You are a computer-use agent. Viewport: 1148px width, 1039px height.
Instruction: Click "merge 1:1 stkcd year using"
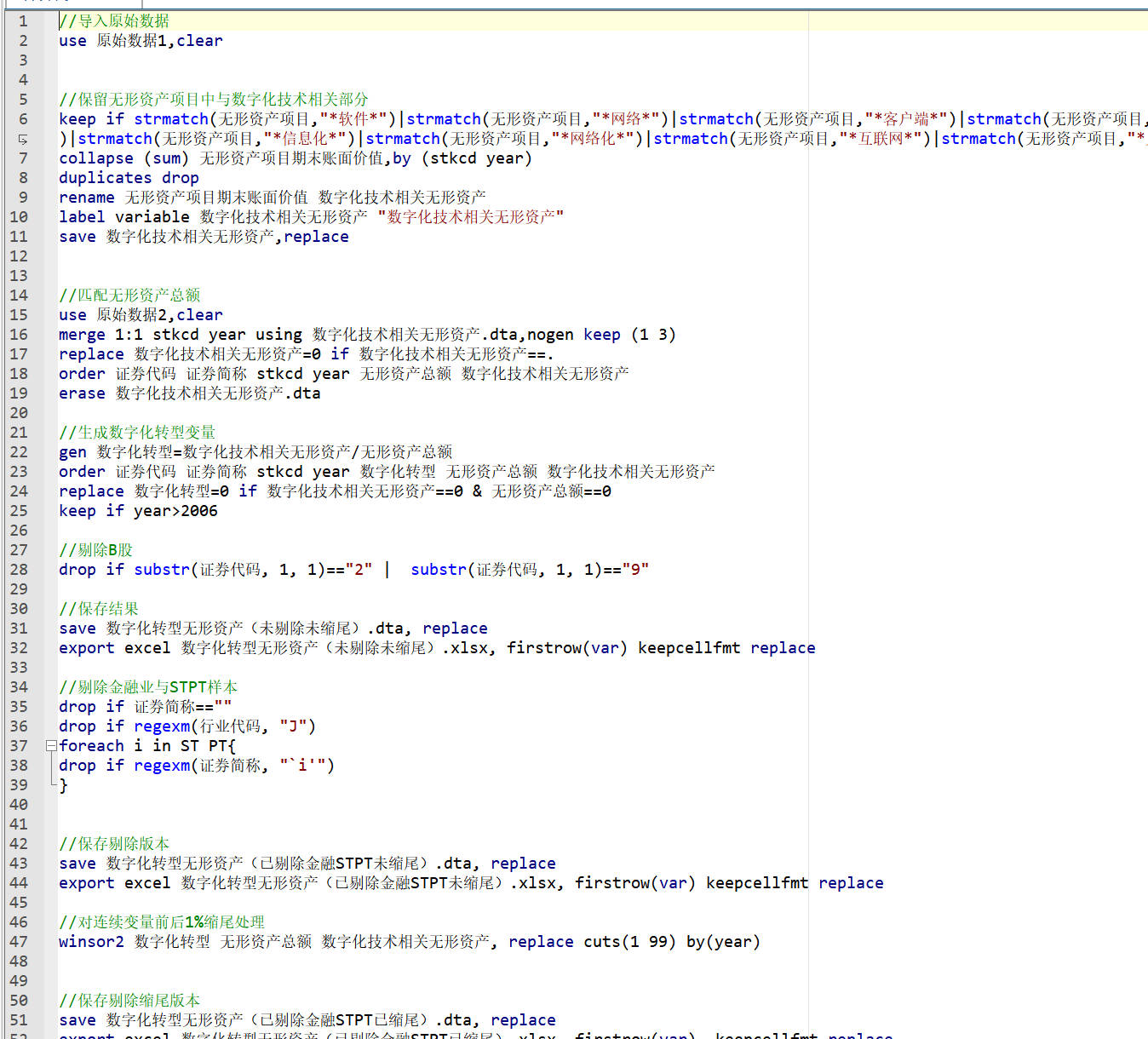[181, 334]
